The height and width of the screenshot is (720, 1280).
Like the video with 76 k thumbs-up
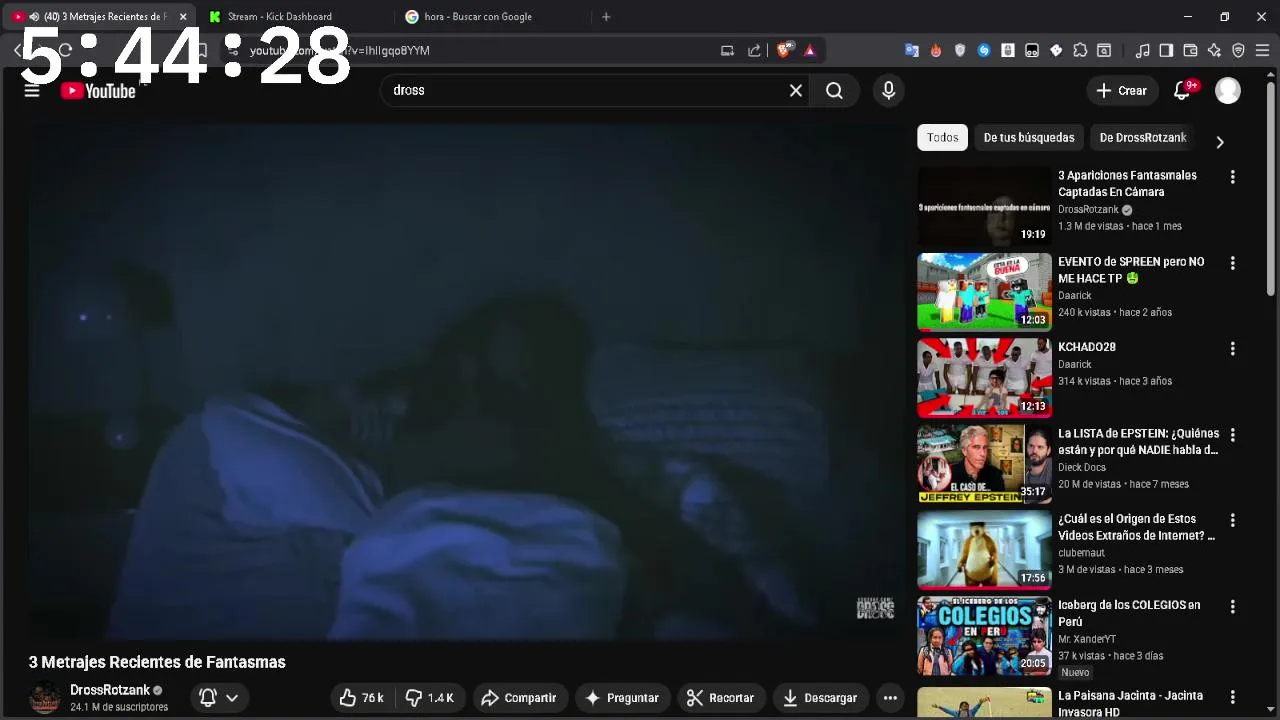point(361,698)
